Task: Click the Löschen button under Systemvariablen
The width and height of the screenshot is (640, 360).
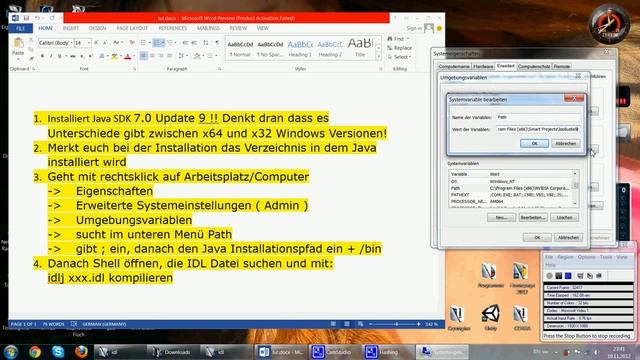Action: click(x=564, y=218)
